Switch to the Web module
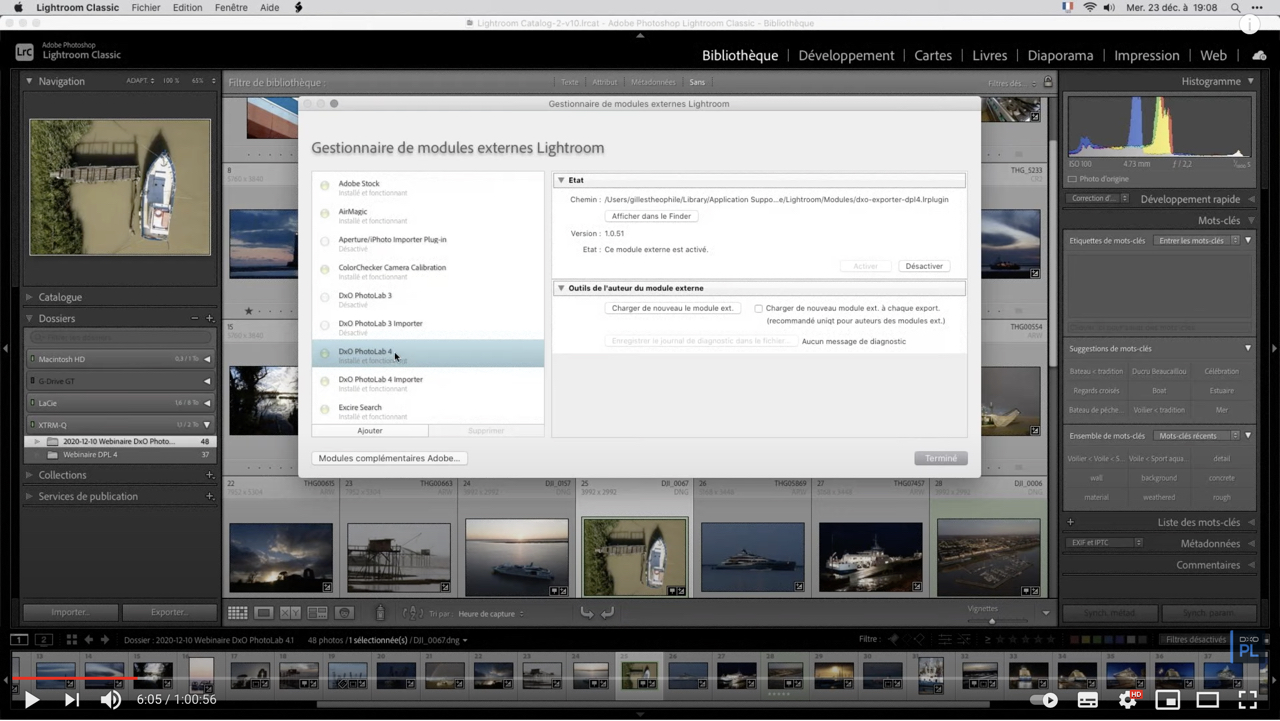The image size is (1280, 721). pyautogui.click(x=1213, y=56)
